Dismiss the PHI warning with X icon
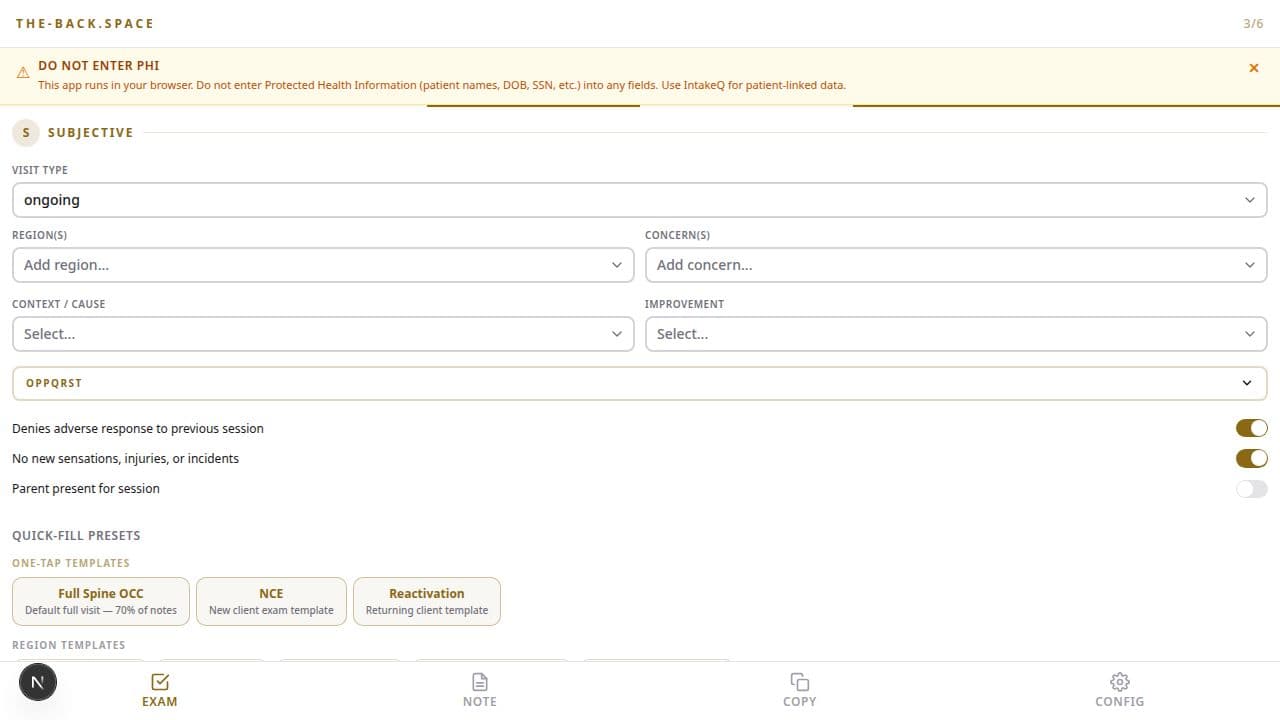Screen dimensions: 1280x720 point(1253,68)
